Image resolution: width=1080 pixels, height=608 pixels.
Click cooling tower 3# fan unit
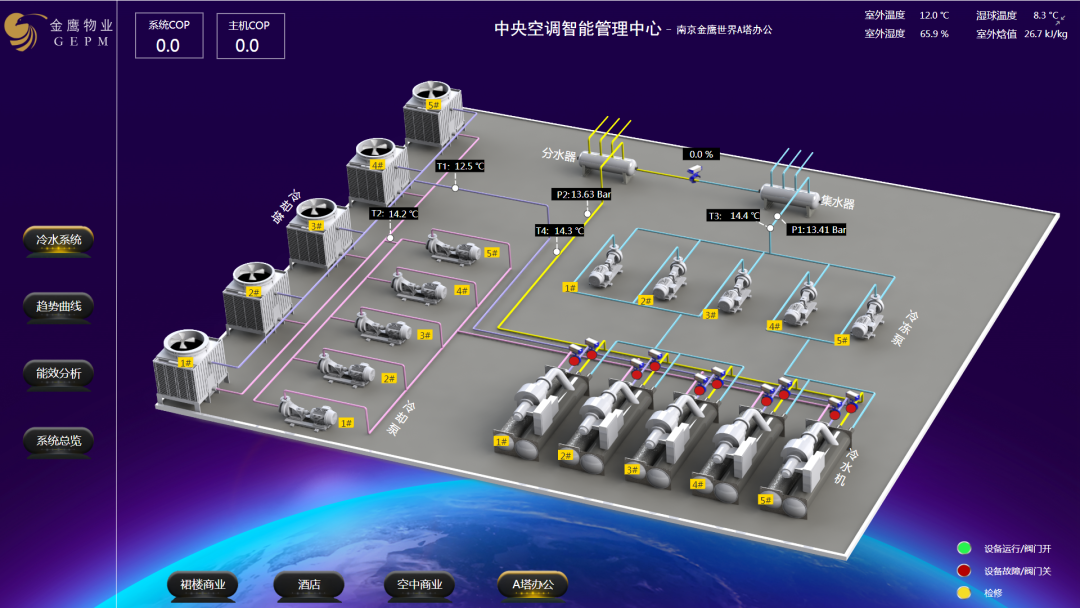click(x=315, y=231)
